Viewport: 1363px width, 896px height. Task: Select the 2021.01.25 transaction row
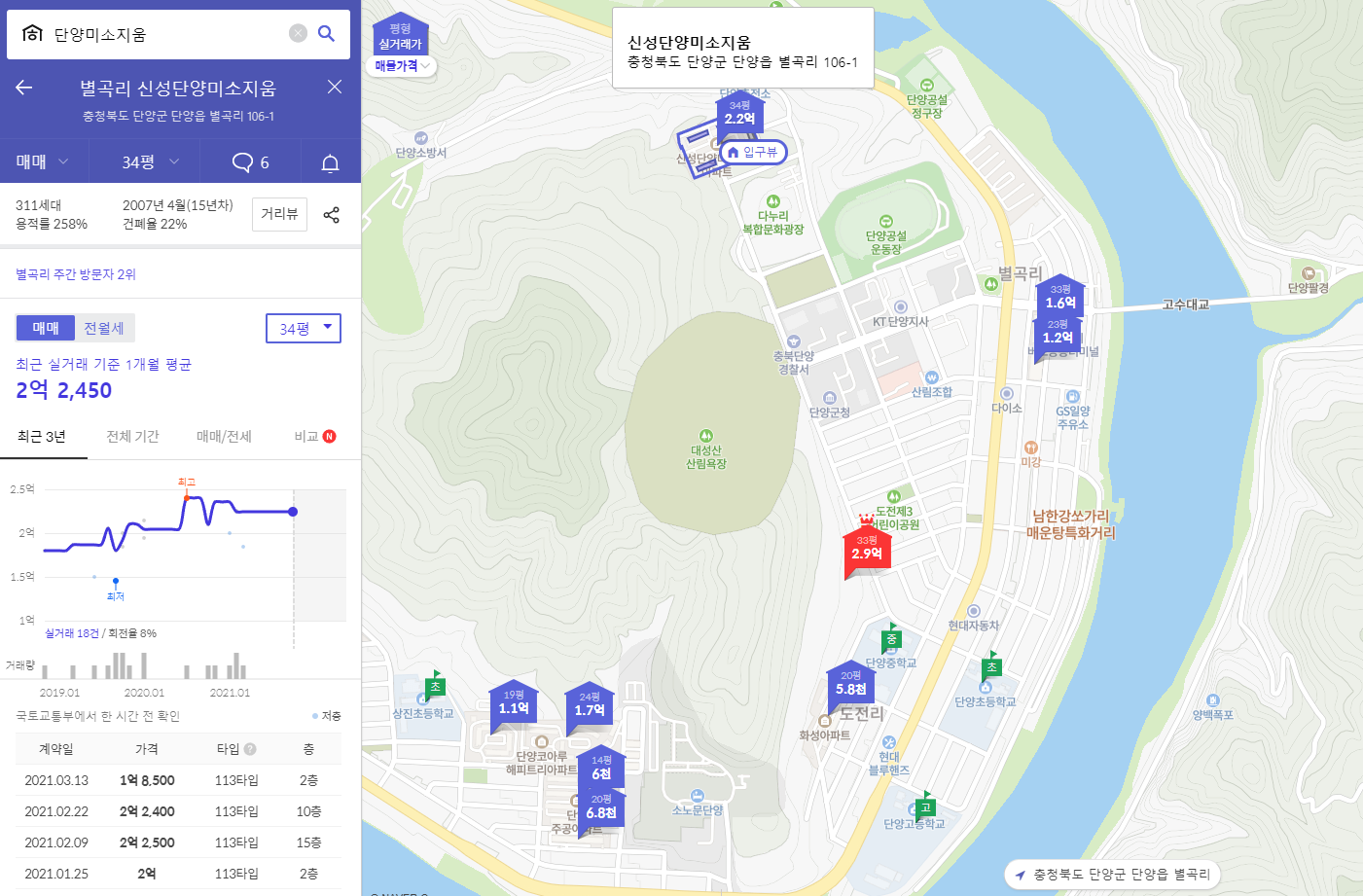[x=178, y=874]
